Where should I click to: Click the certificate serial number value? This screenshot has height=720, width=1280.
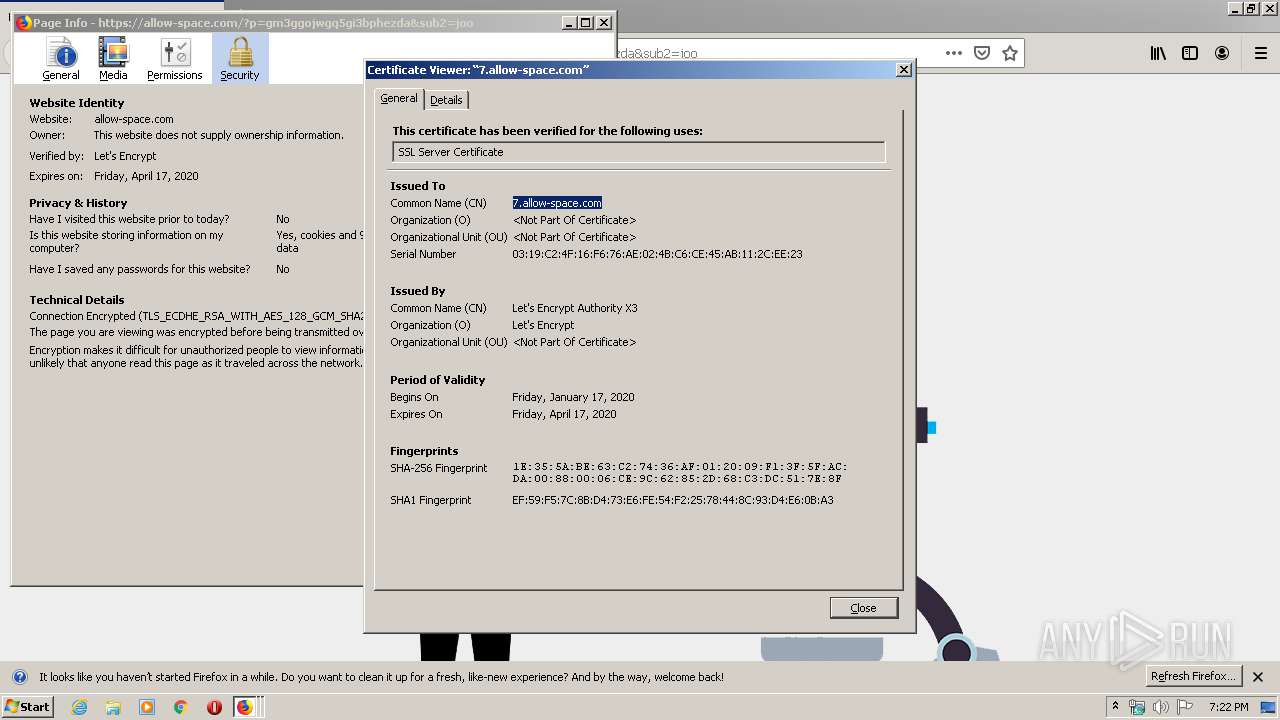tap(657, 254)
